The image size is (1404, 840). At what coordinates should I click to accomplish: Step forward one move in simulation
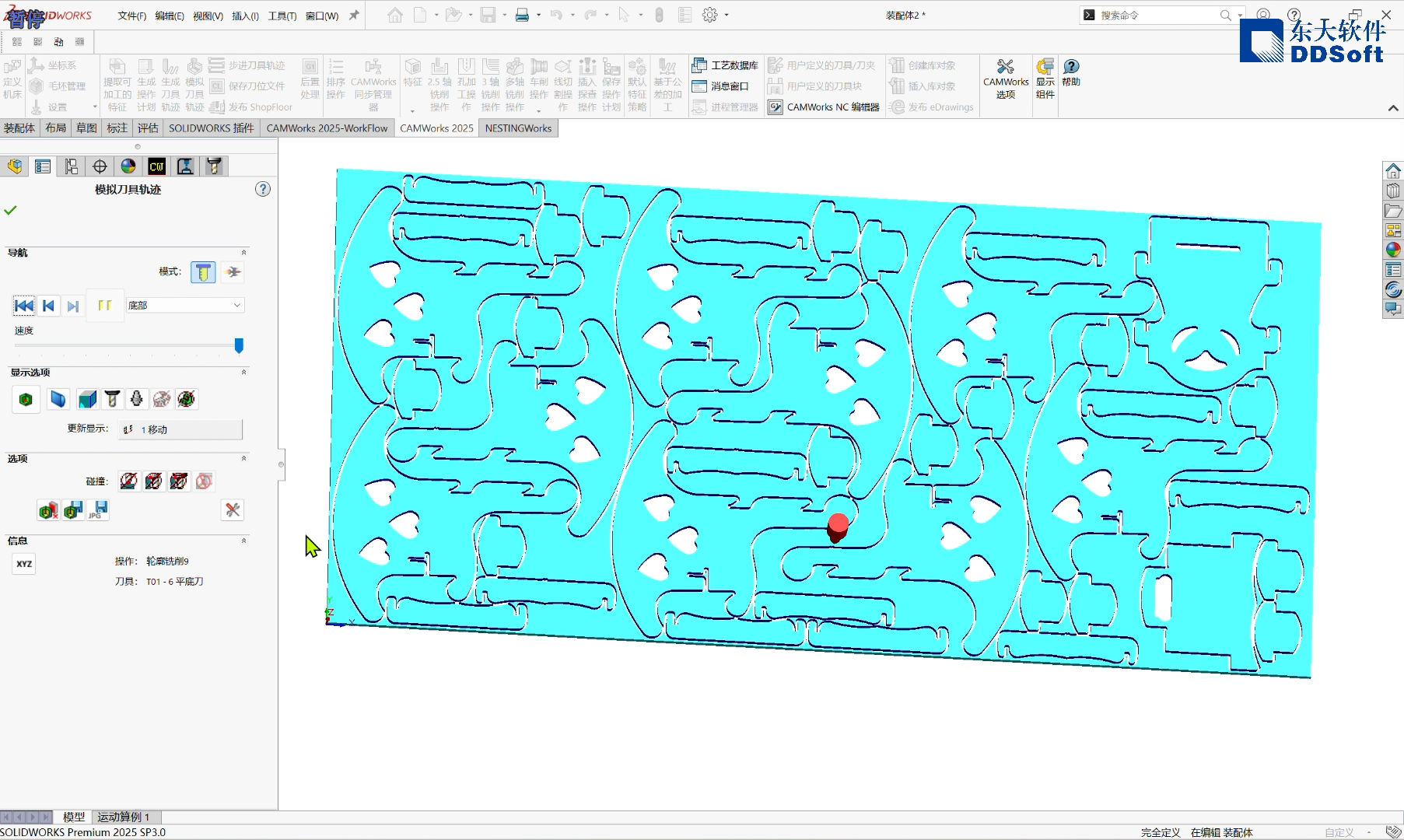pos(72,306)
